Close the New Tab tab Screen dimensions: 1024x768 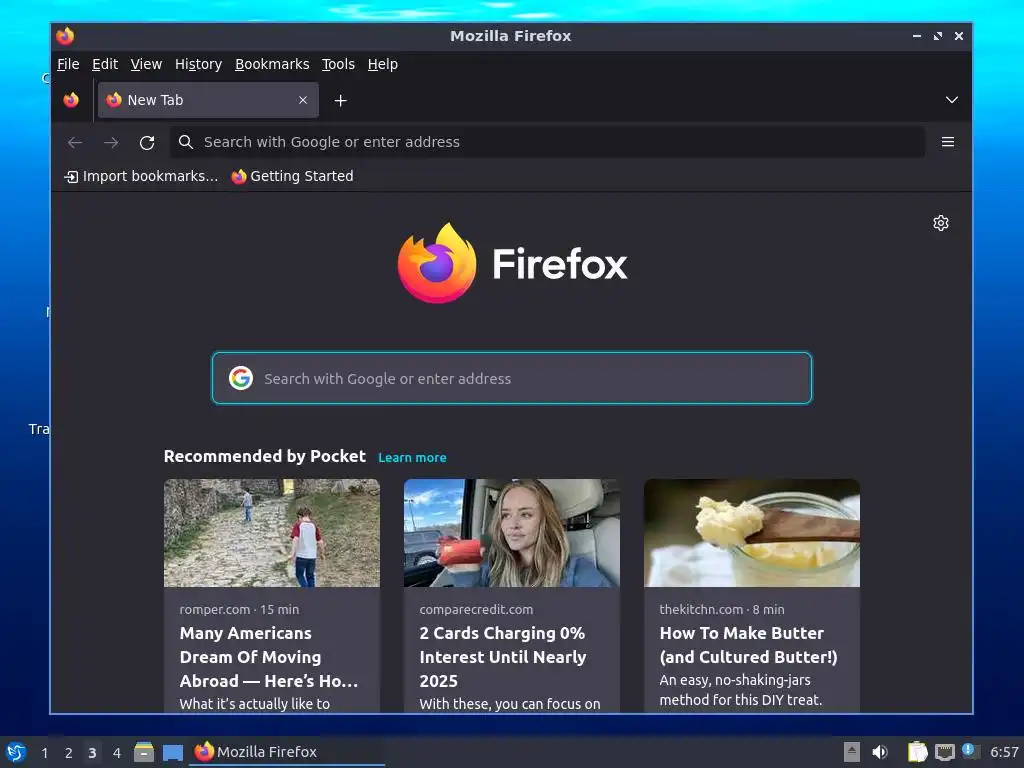pos(302,100)
